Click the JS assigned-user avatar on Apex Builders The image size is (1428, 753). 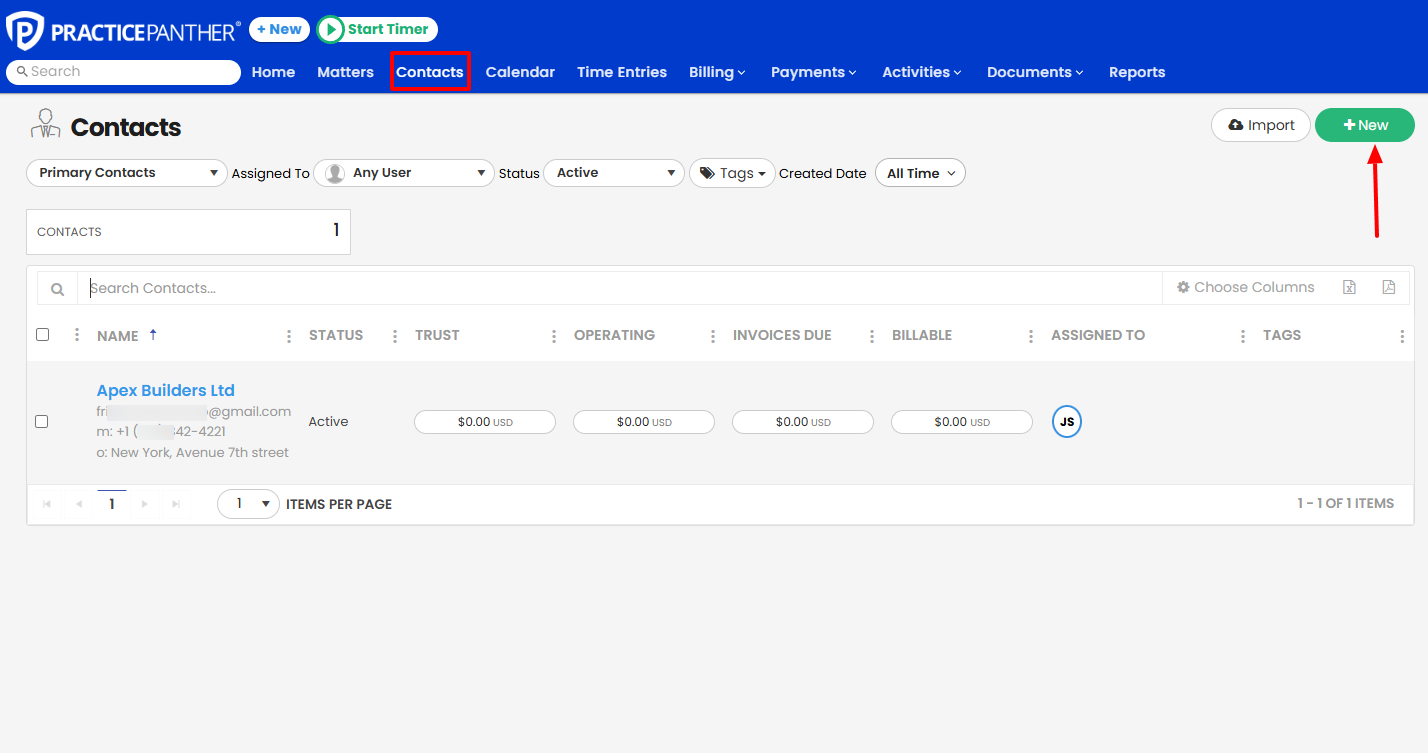tap(1067, 421)
